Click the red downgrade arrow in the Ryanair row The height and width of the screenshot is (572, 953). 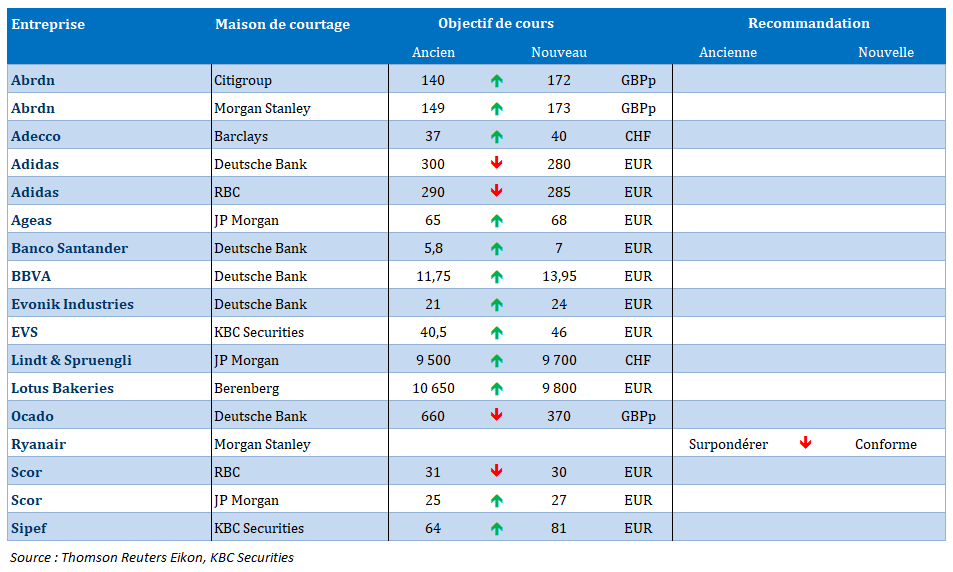(805, 444)
